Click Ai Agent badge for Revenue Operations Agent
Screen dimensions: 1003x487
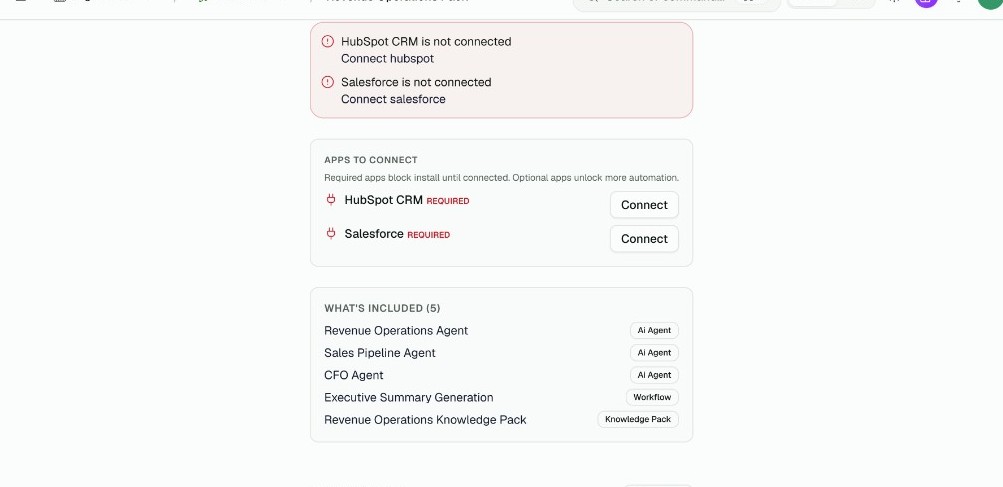point(654,330)
